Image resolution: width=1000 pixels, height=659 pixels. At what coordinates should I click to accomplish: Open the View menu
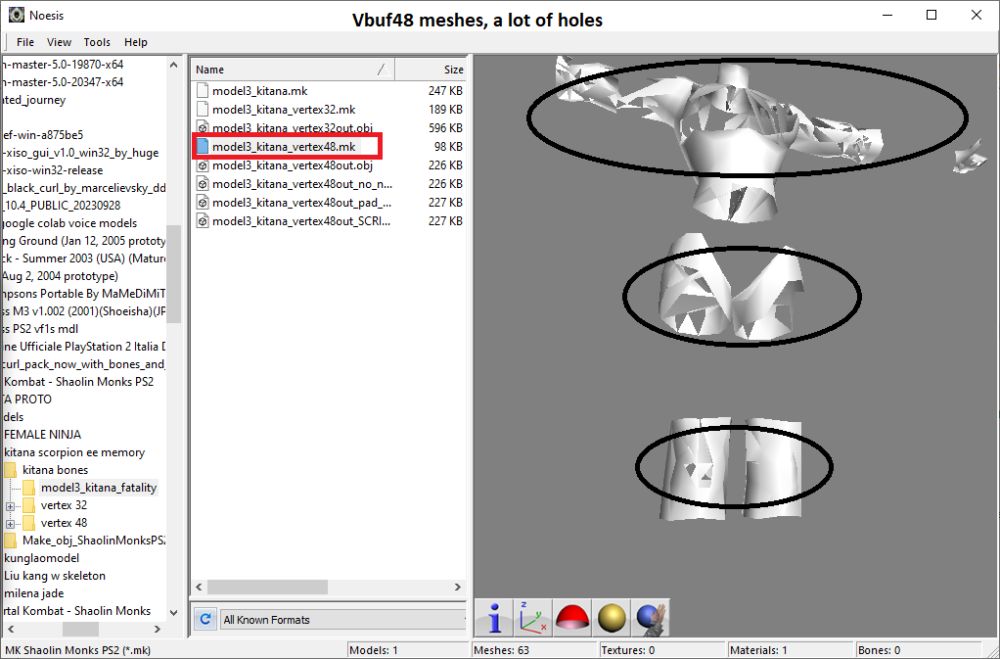click(x=59, y=42)
